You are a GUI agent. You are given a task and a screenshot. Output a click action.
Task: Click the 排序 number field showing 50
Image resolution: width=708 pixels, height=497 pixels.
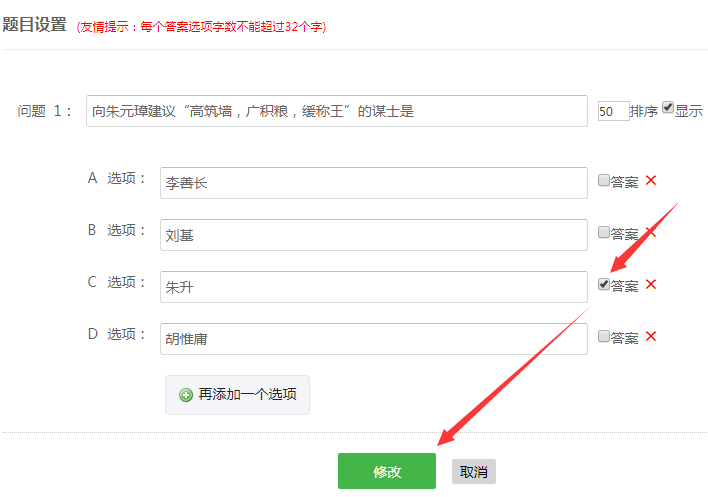(613, 111)
